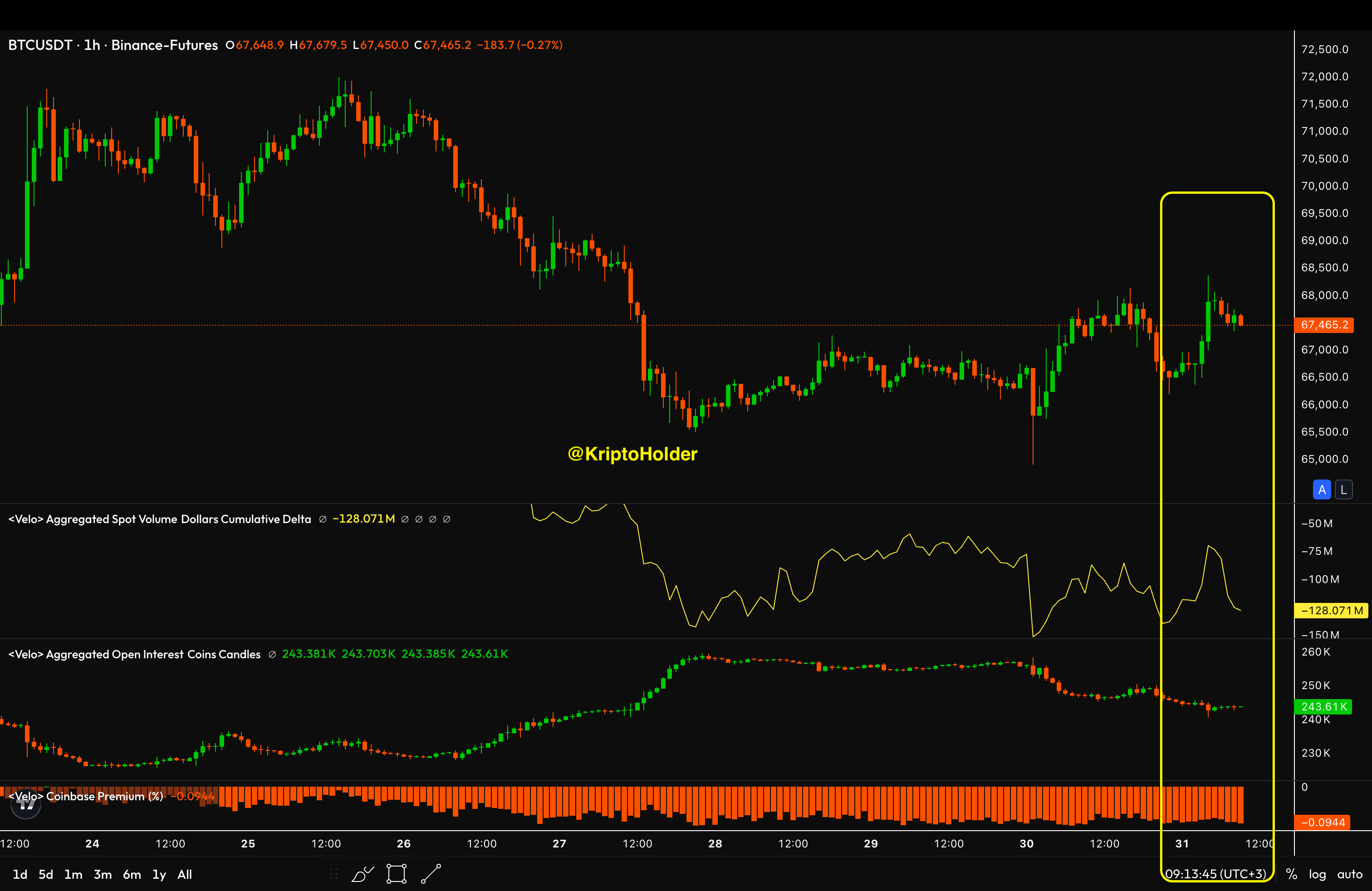Show All available data range
1372x891 pixels.
185,874
